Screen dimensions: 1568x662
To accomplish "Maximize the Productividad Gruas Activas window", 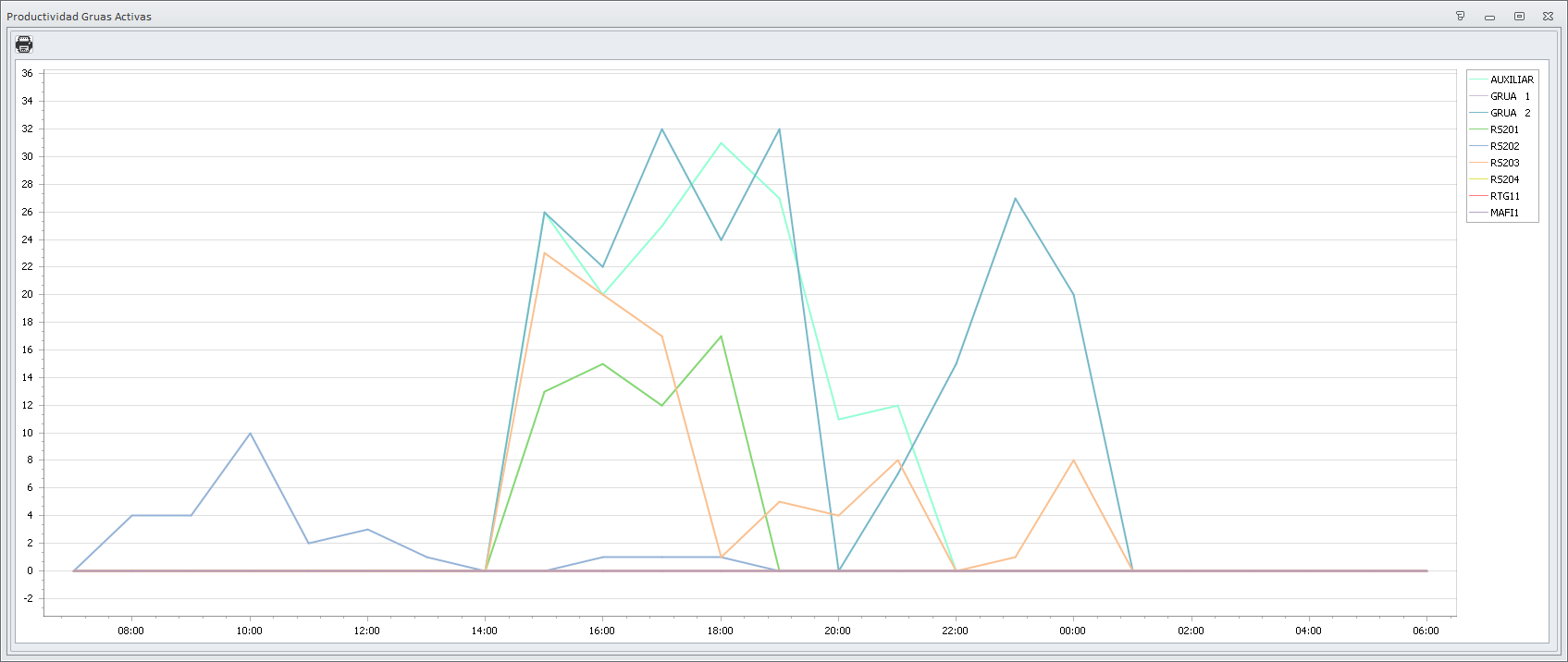I will tap(1519, 16).
